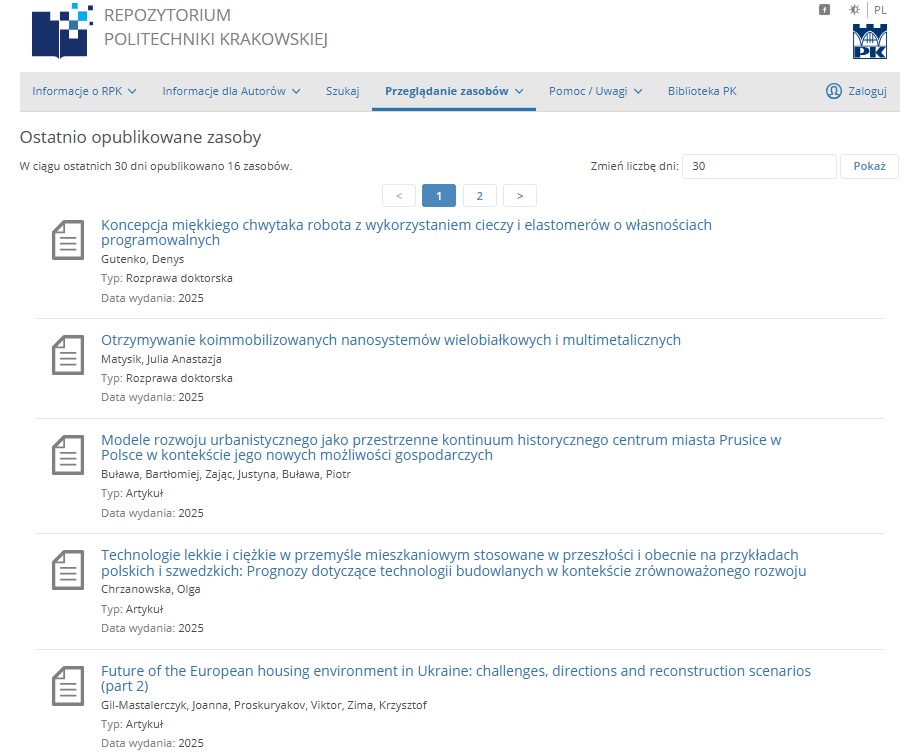The width and height of the screenshot is (916, 753).
Task: Click document icon for Future of European housing
Action: click(68, 686)
